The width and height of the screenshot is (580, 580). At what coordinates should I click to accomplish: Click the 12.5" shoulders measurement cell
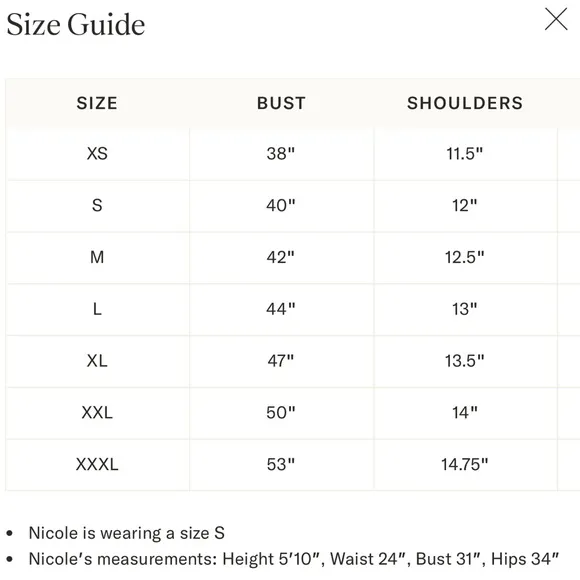(x=465, y=257)
